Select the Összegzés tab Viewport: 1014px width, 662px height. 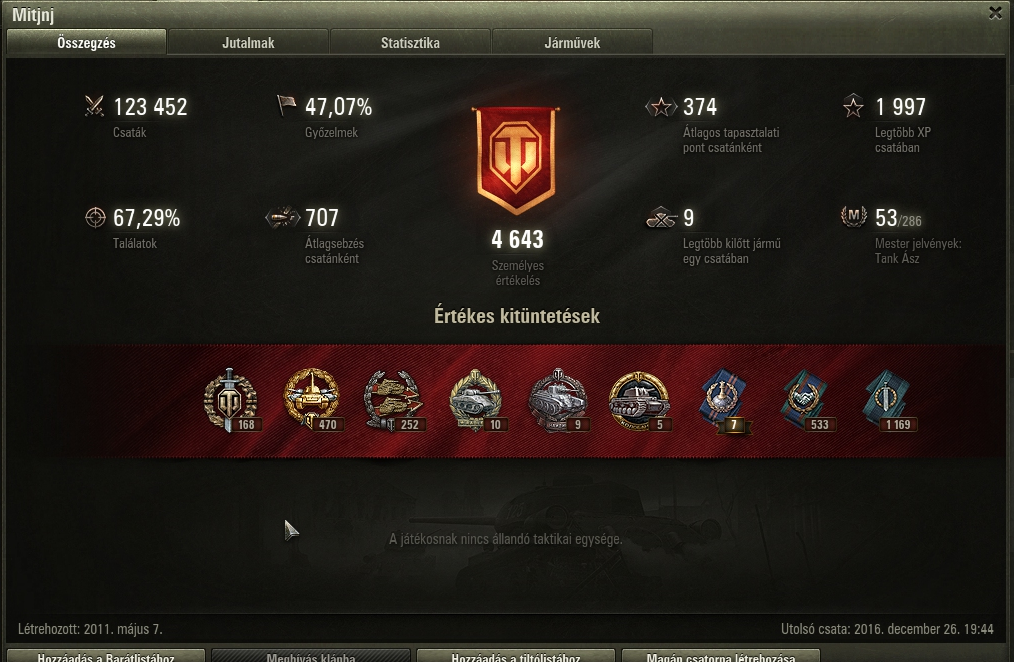(x=86, y=43)
